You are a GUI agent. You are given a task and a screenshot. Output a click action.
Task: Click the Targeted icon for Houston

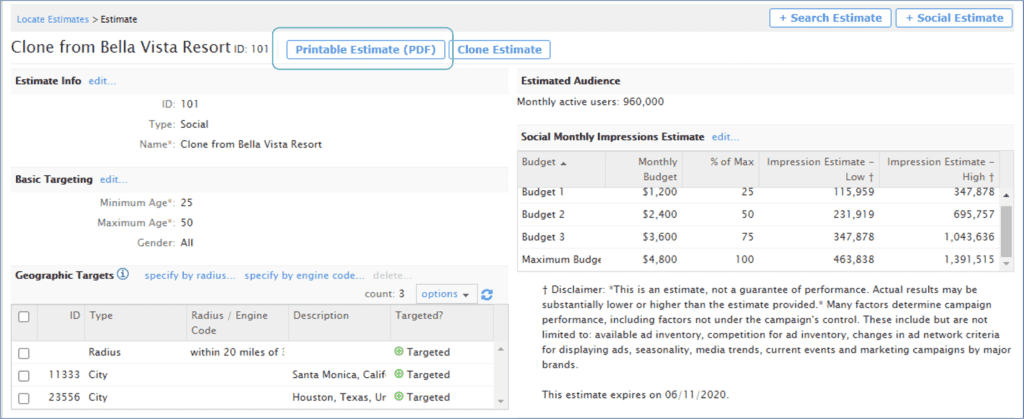(399, 396)
